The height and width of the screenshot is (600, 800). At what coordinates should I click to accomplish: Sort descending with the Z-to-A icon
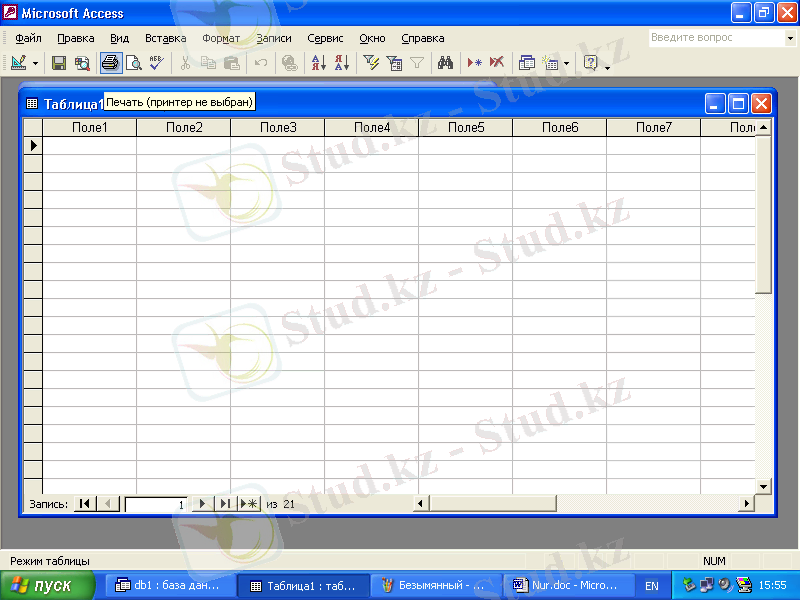click(342, 63)
